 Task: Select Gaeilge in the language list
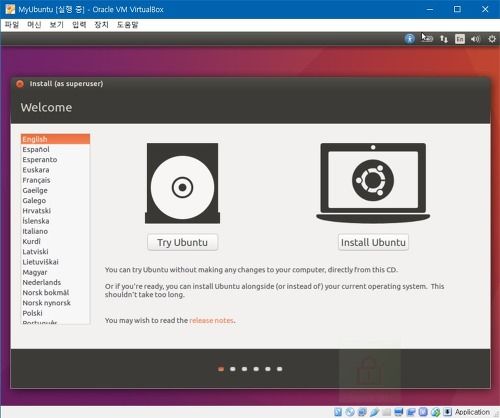coord(55,190)
